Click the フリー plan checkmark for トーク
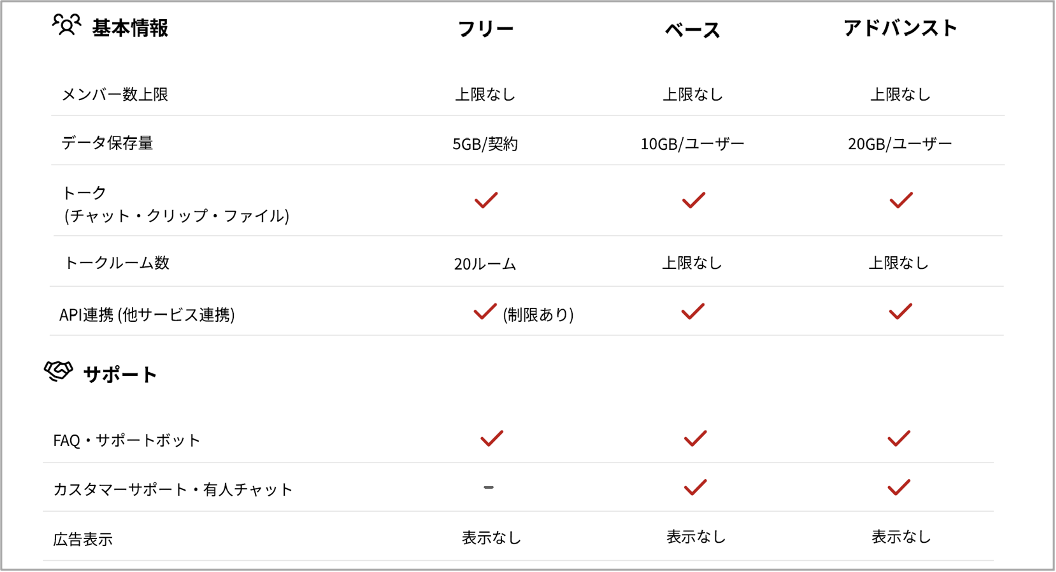1056x572 pixels. (486, 200)
